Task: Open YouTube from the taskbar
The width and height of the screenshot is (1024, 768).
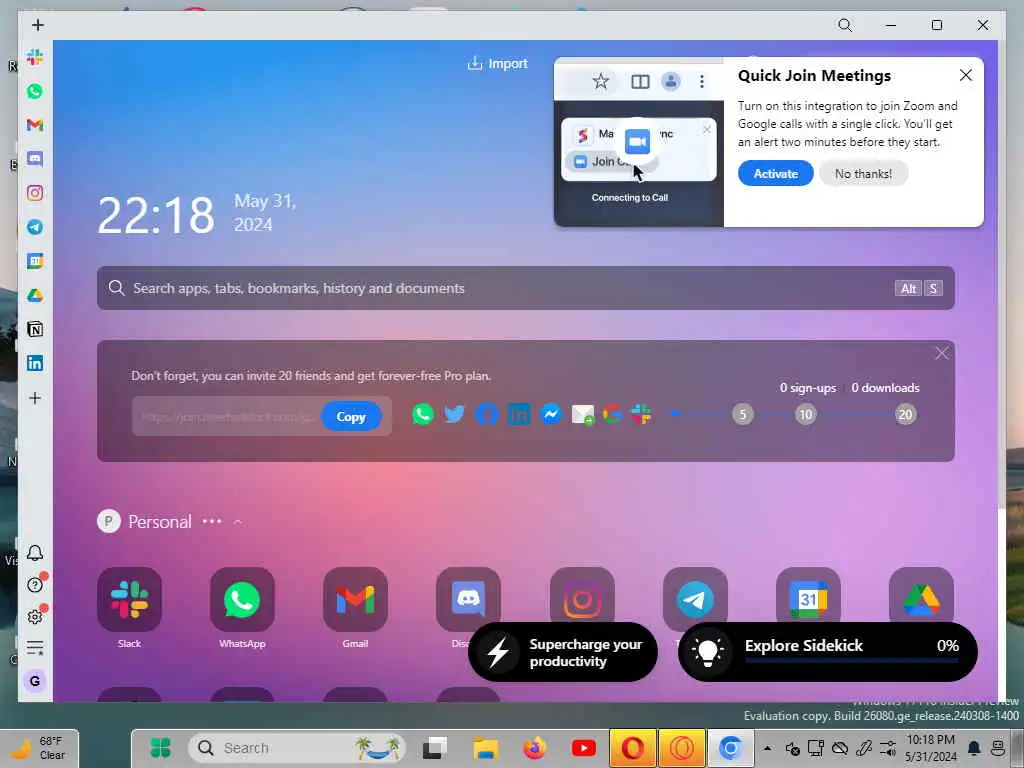Action: coord(583,748)
